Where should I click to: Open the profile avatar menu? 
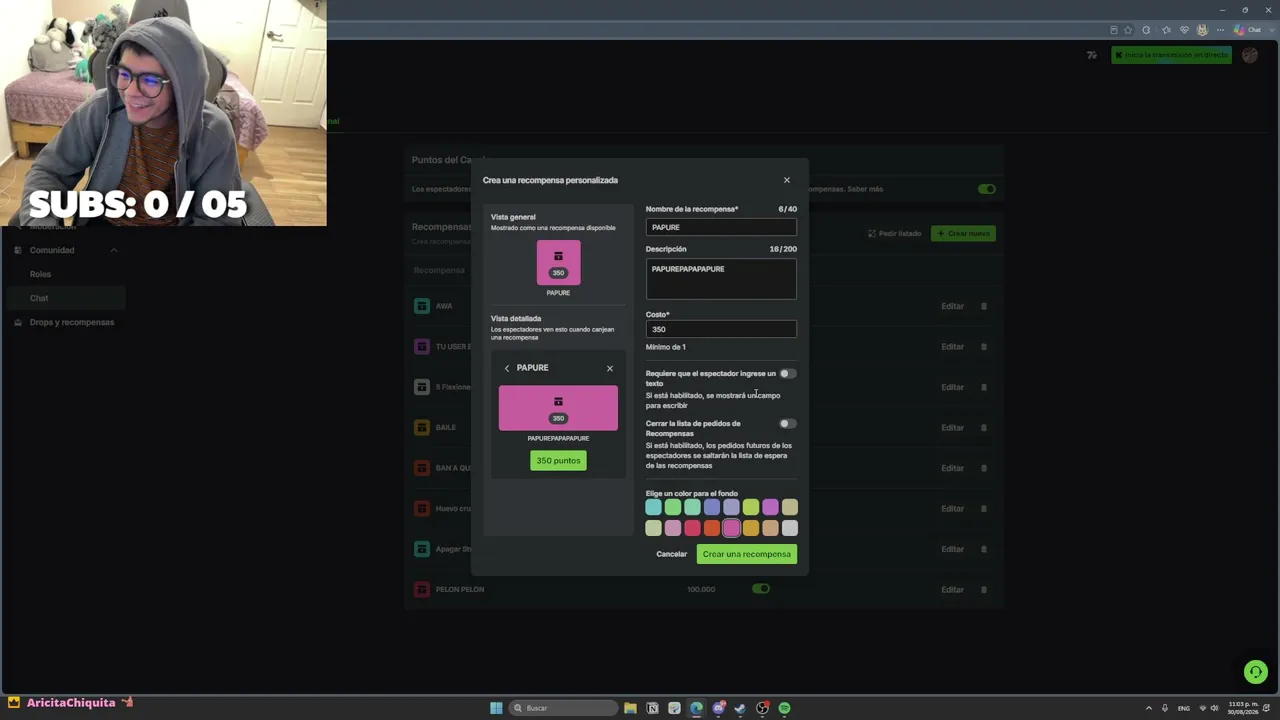pyautogui.click(x=1249, y=55)
